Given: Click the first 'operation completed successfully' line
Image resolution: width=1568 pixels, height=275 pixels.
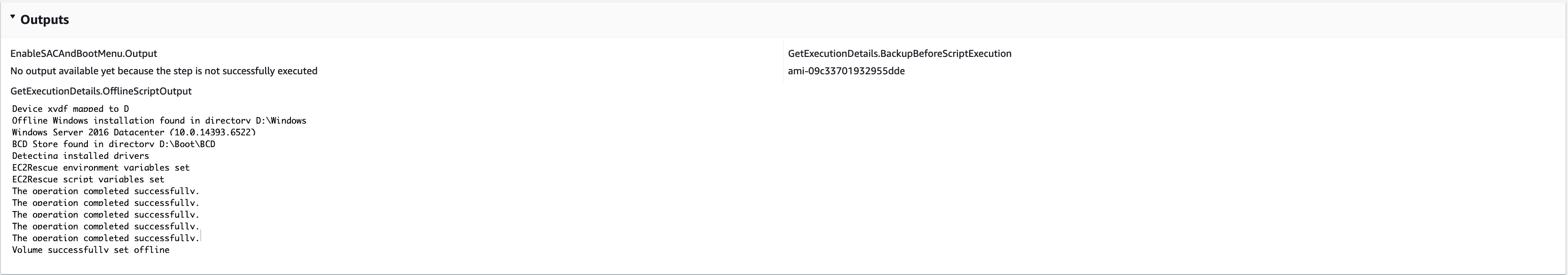Looking at the screenshot, I should click(x=105, y=191).
